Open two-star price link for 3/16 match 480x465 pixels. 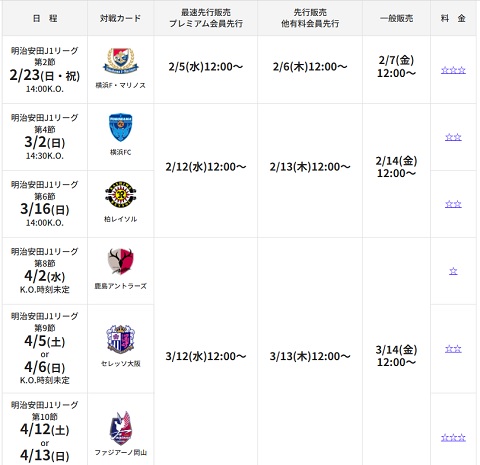coord(453,204)
